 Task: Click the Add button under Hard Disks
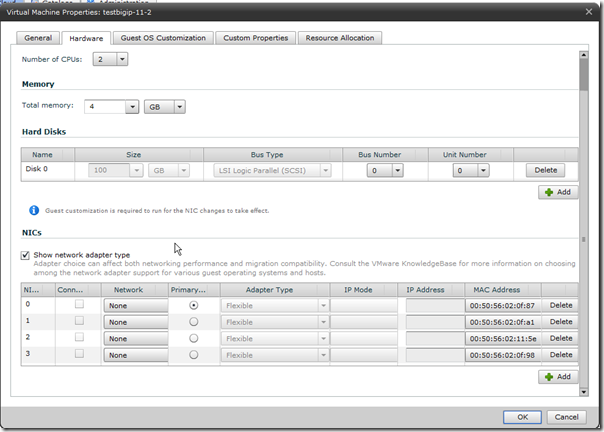(x=557, y=192)
